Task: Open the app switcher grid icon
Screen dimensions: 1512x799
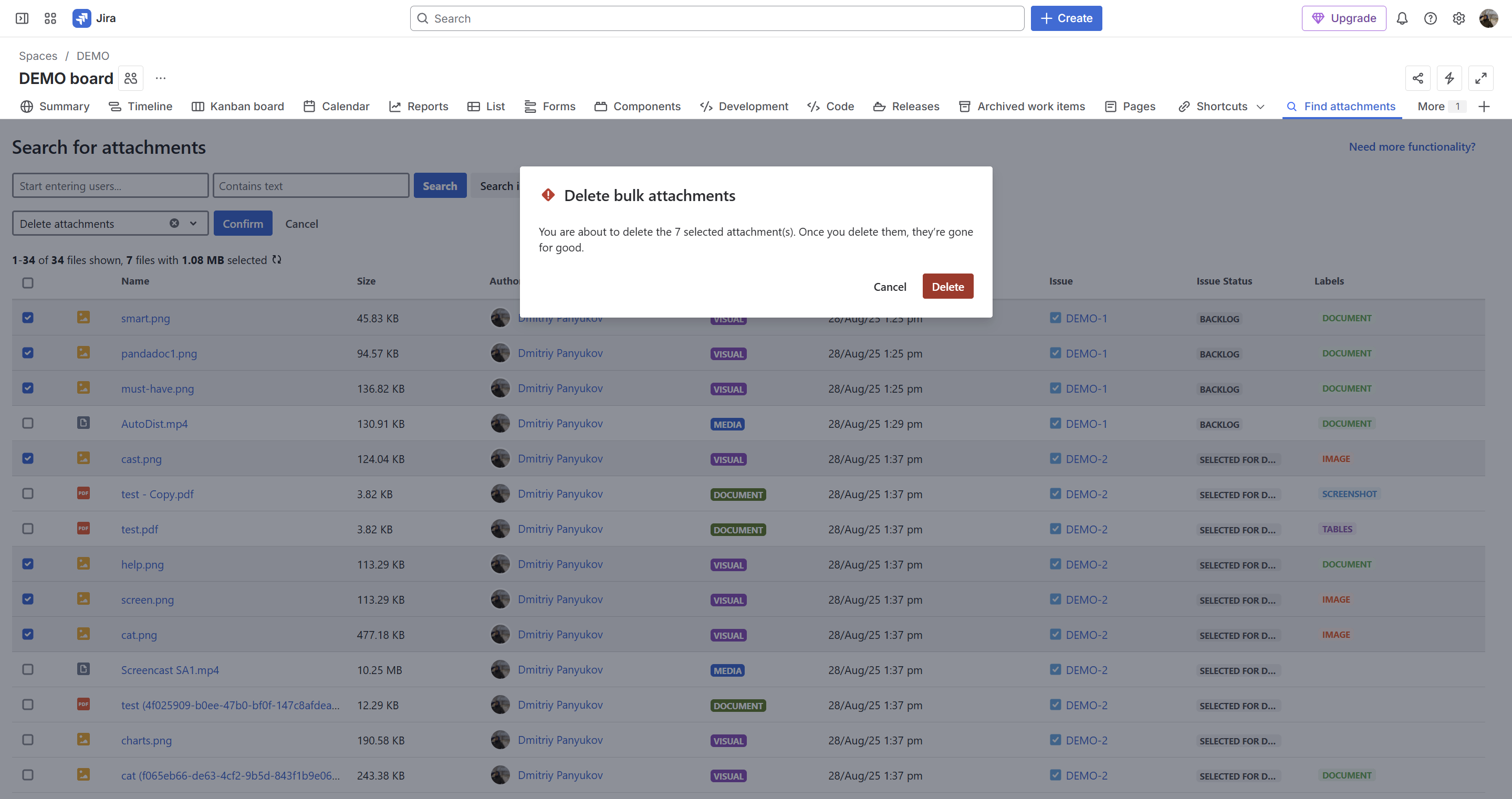Action: coord(50,18)
